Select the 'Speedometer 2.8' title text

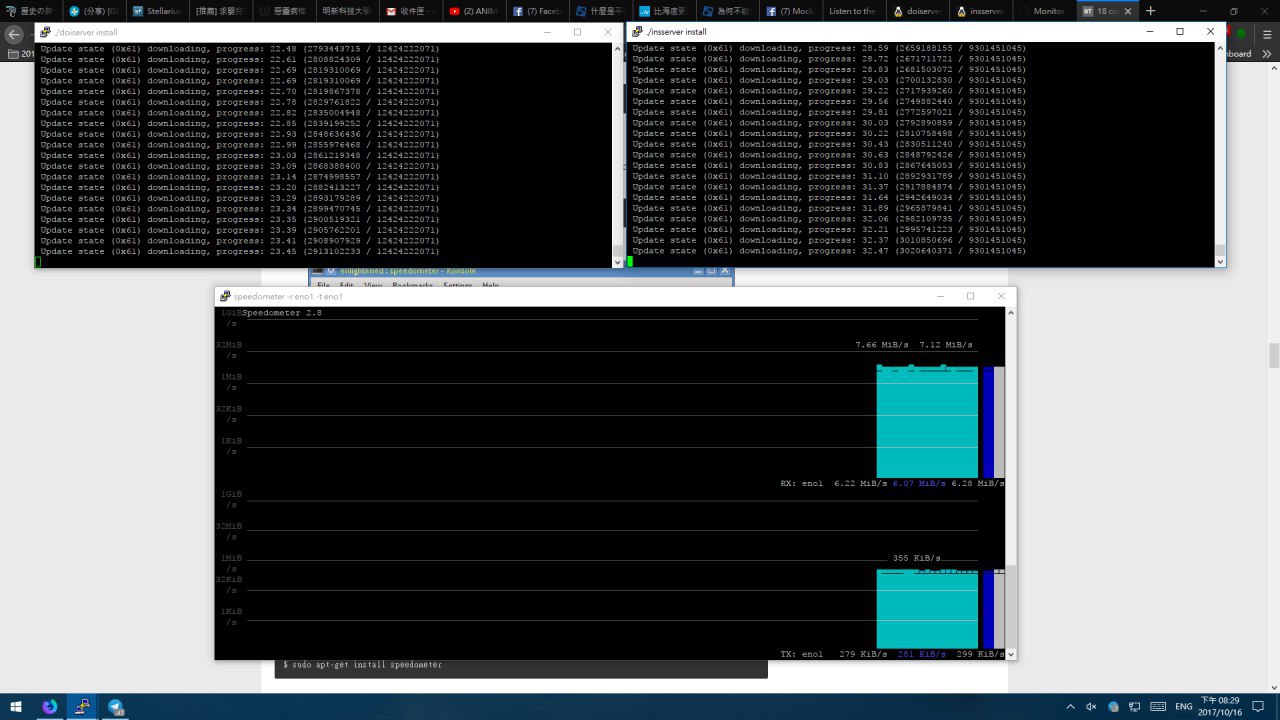click(282, 313)
